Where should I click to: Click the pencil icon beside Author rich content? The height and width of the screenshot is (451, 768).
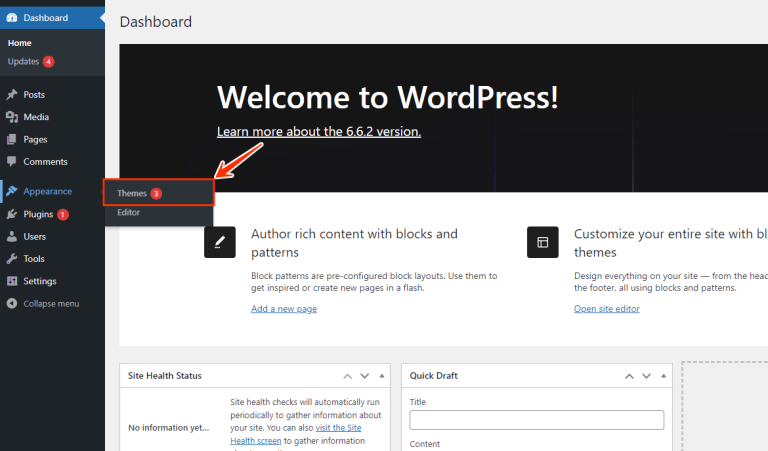pos(220,242)
